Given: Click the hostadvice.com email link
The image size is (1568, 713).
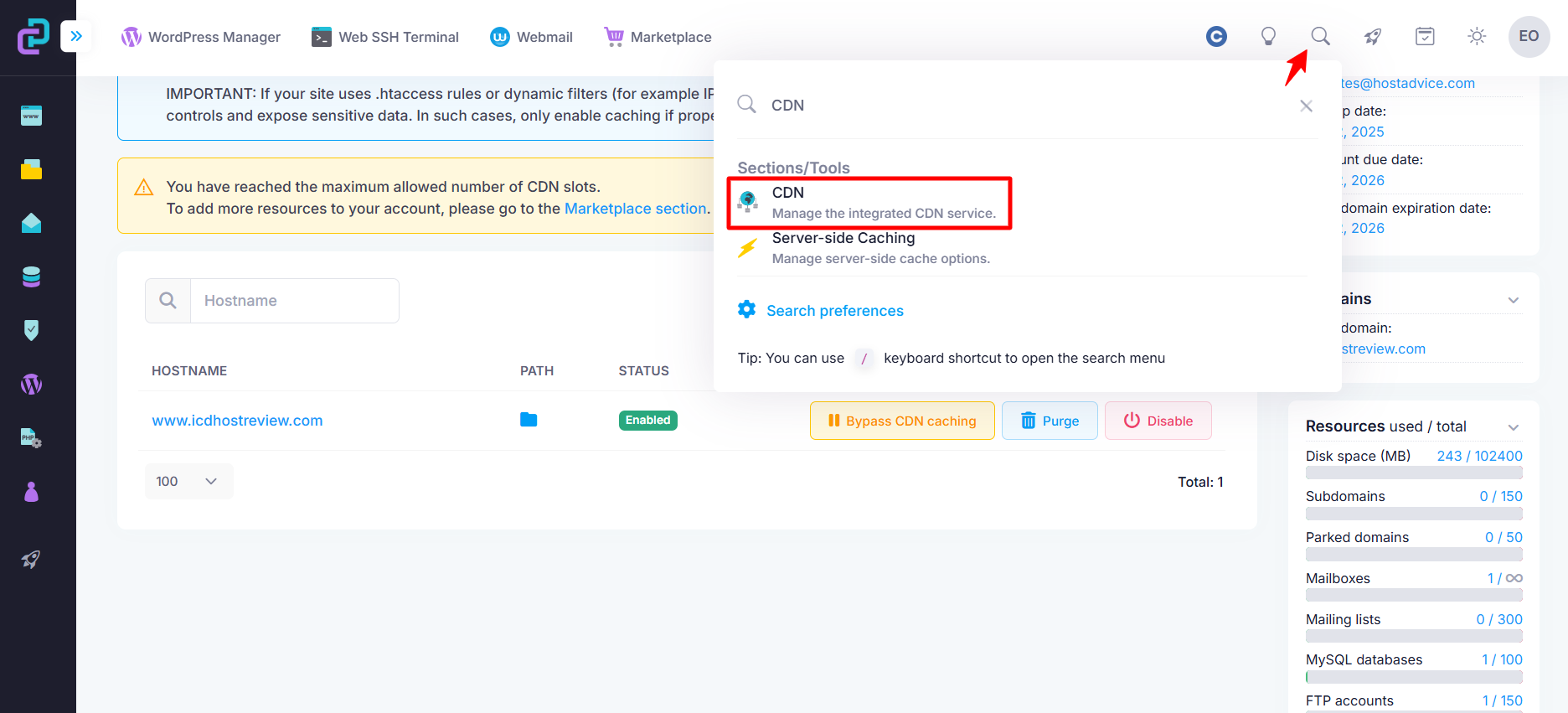Looking at the screenshot, I should pyautogui.click(x=1408, y=84).
